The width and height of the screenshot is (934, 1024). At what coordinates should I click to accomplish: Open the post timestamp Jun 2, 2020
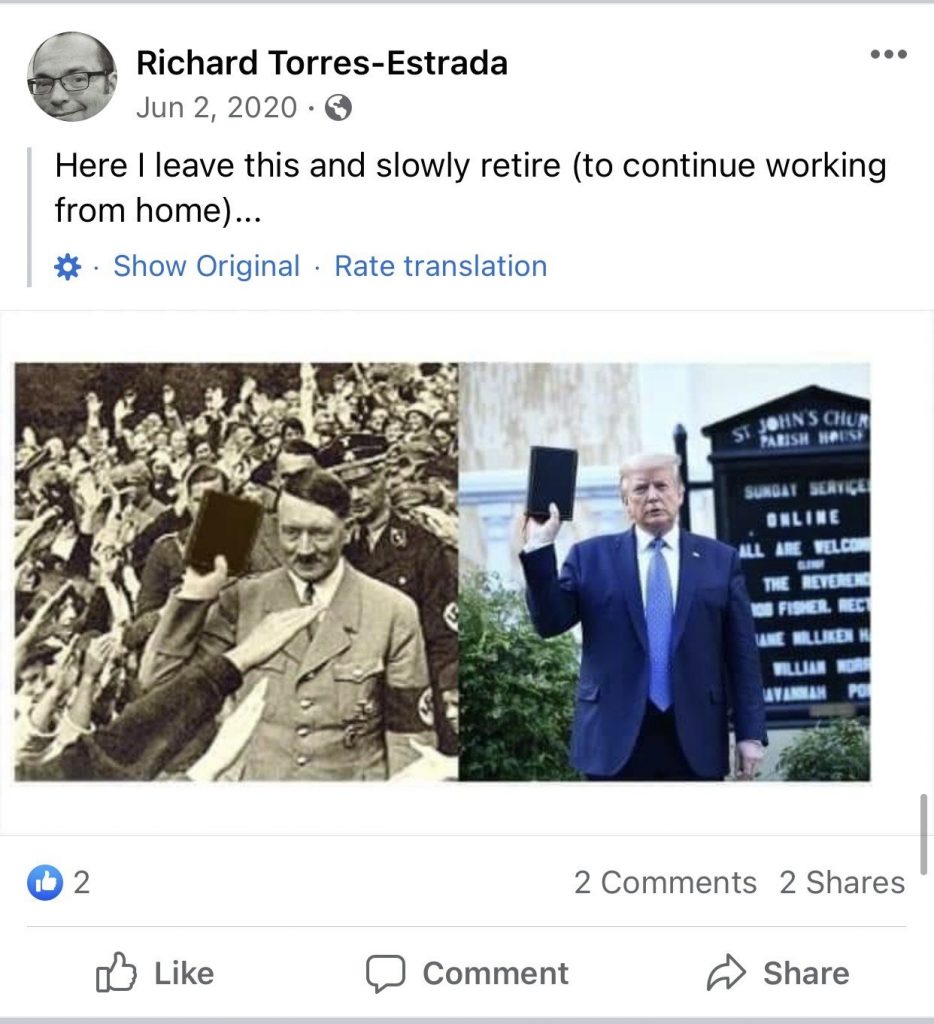click(x=217, y=108)
